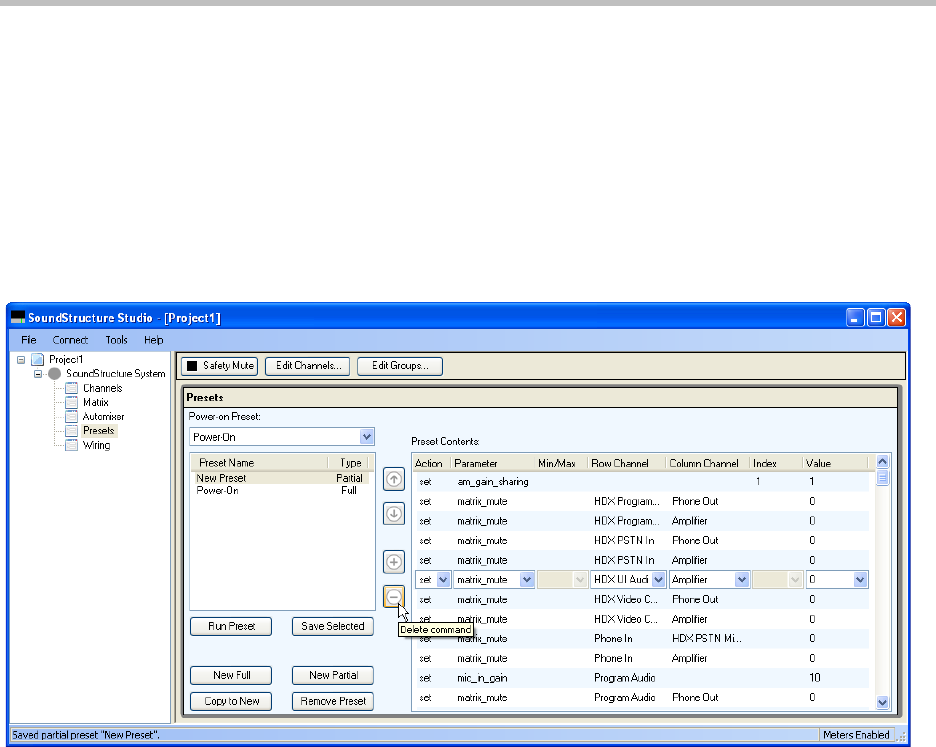Click the delete command minus icon
Image resolution: width=936 pixels, height=747 pixels.
pos(394,596)
